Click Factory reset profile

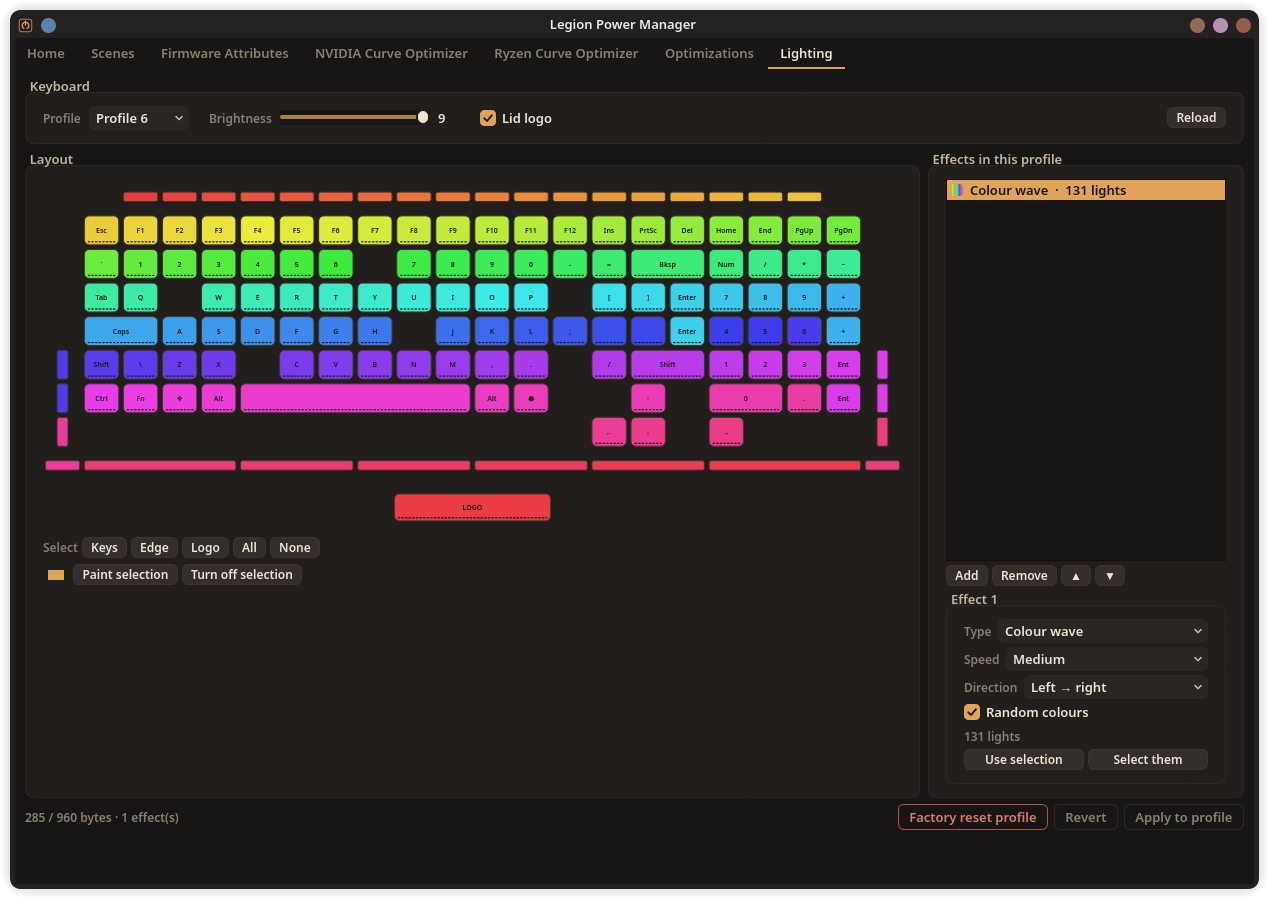coord(973,817)
